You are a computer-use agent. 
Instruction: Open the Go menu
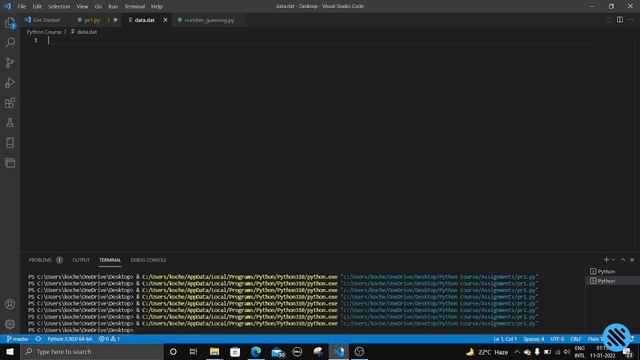click(x=98, y=6)
